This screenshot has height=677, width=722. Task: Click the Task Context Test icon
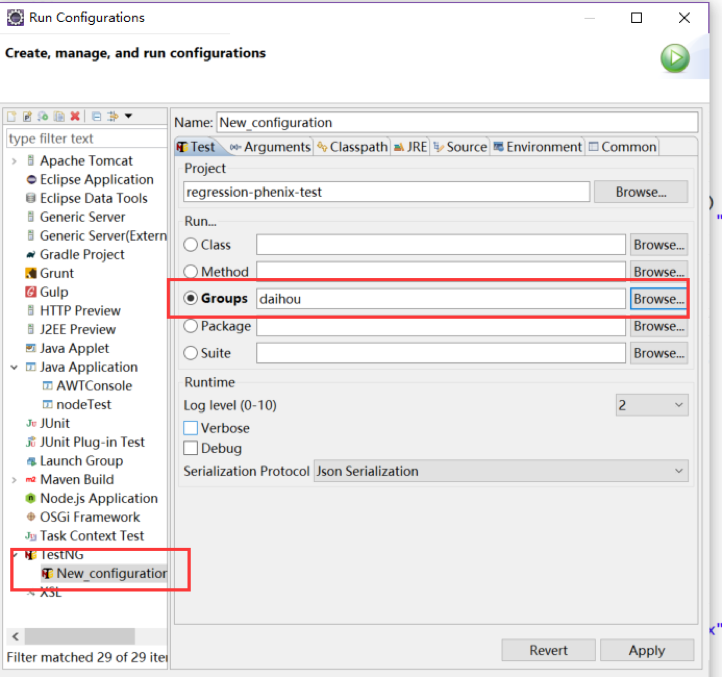(x=31, y=536)
